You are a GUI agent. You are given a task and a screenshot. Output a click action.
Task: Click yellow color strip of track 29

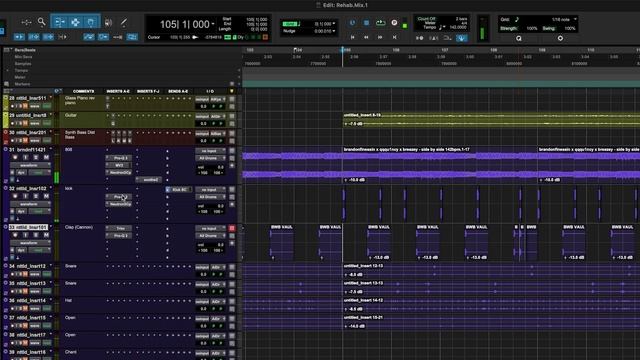tap(6, 120)
